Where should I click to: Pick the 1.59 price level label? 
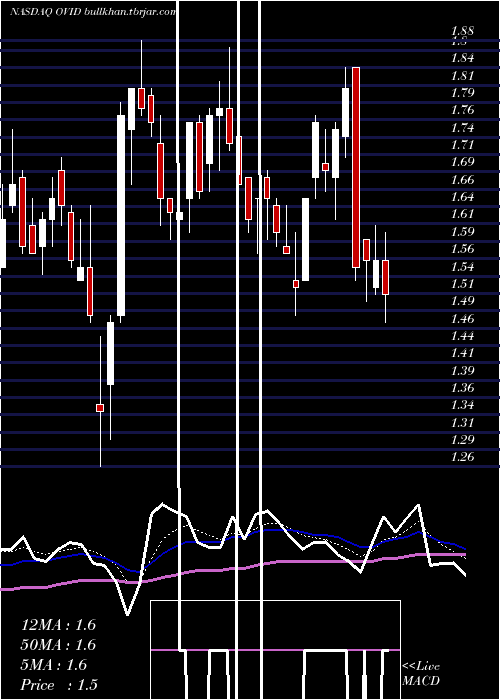point(462,232)
